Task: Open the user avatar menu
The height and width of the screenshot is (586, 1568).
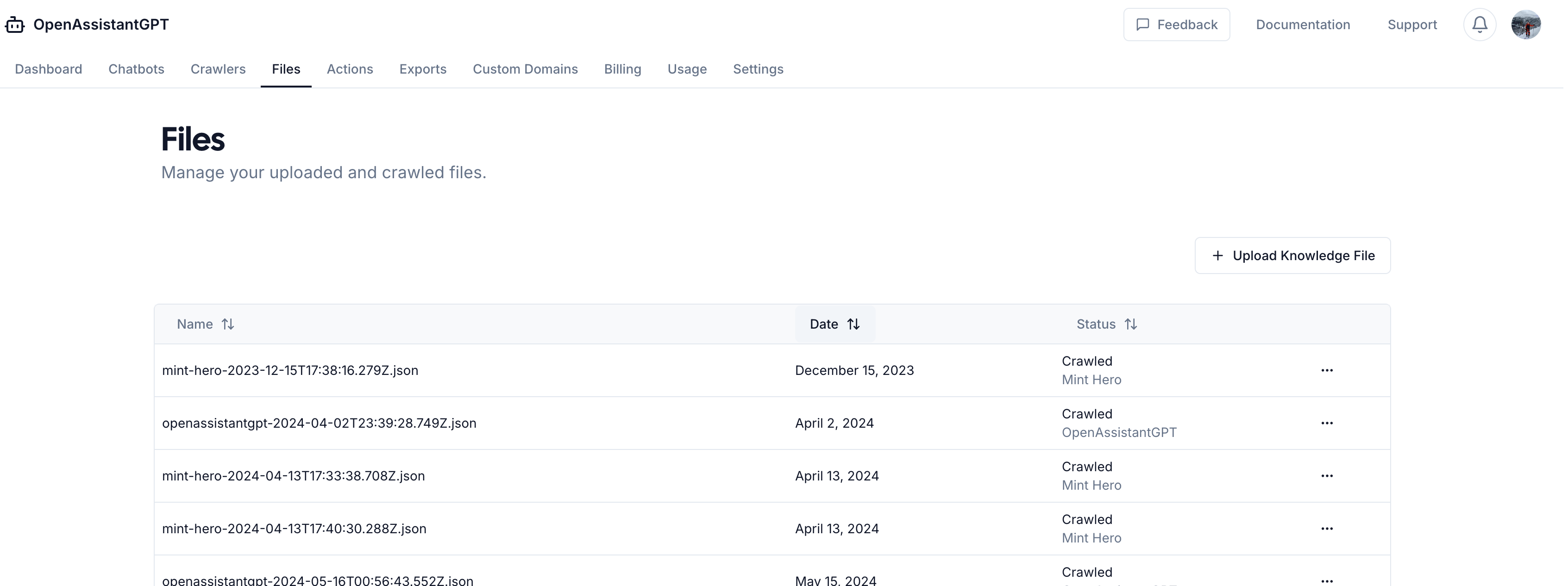Action: [1526, 25]
